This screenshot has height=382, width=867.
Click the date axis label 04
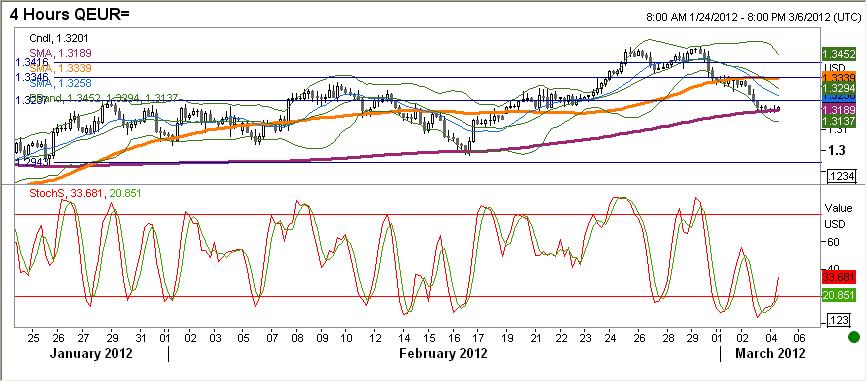[770, 337]
